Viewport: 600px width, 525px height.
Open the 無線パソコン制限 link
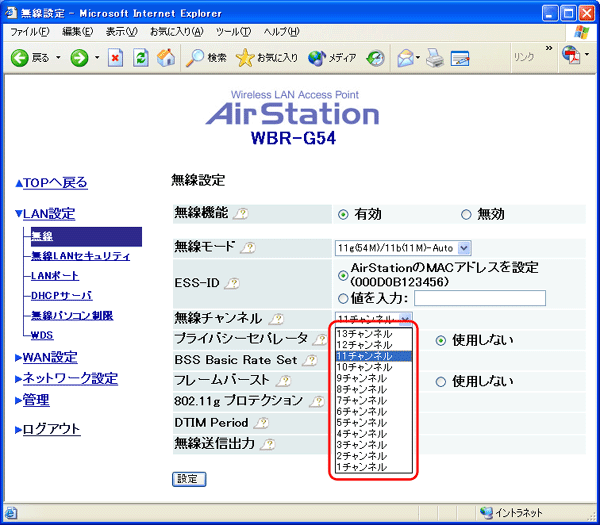pos(72,316)
